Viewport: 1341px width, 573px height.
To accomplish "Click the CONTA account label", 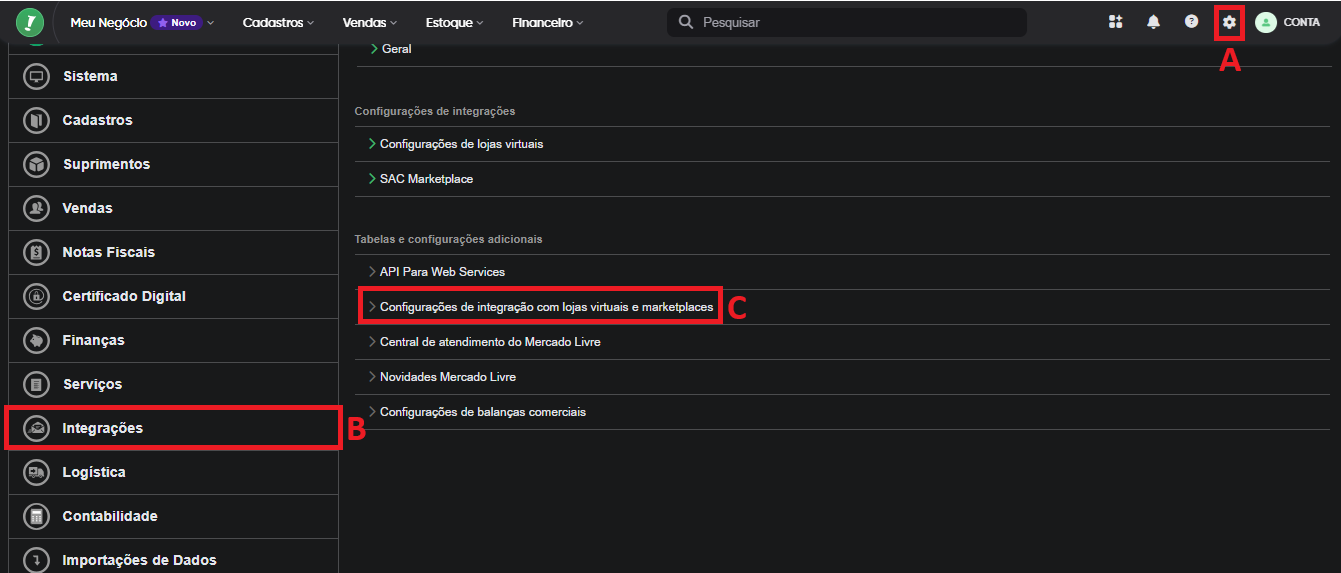I will (1302, 22).
